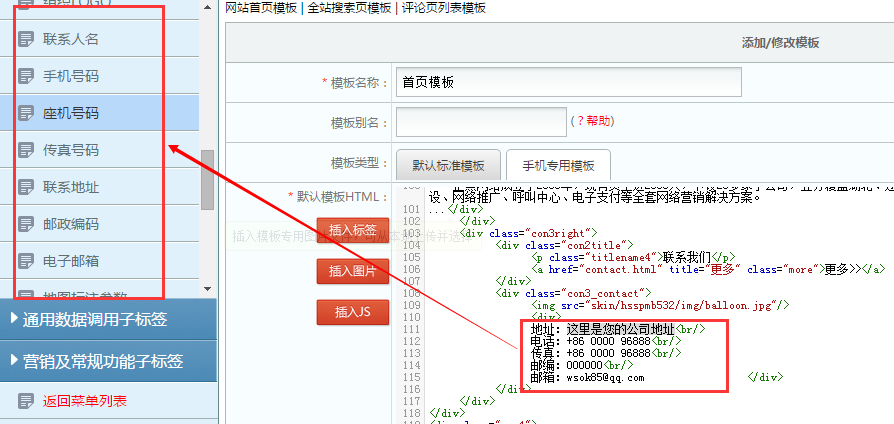Choose the 联系地址 tag icon
Screen dimensions: 894x424
[x=26, y=188]
